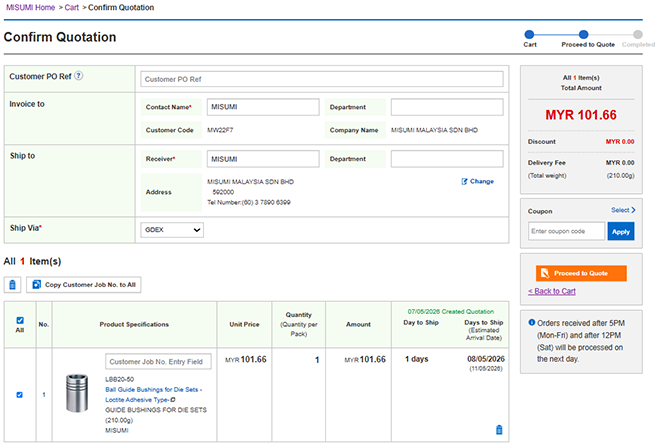The width and height of the screenshot is (660, 443).
Task: Click the 08/05/2026 ship date cell
Action: tap(486, 359)
